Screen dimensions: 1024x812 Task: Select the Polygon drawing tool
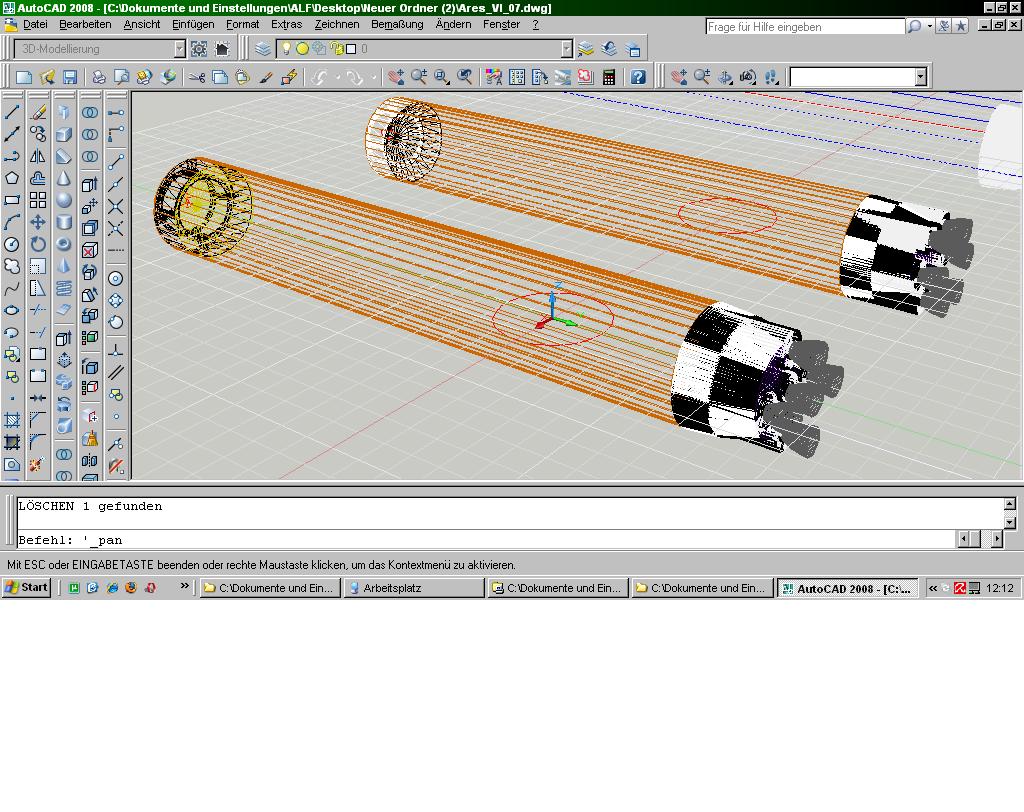(12, 178)
